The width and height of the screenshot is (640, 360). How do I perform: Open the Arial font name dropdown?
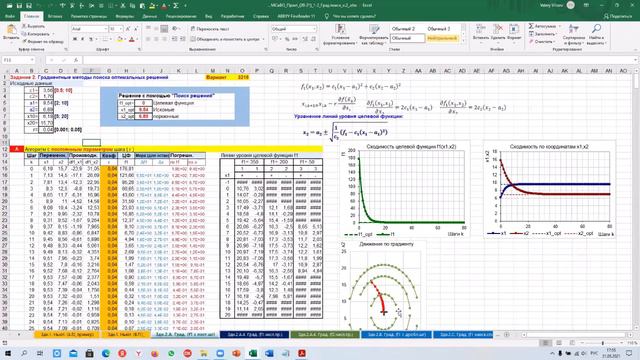(x=105, y=29)
